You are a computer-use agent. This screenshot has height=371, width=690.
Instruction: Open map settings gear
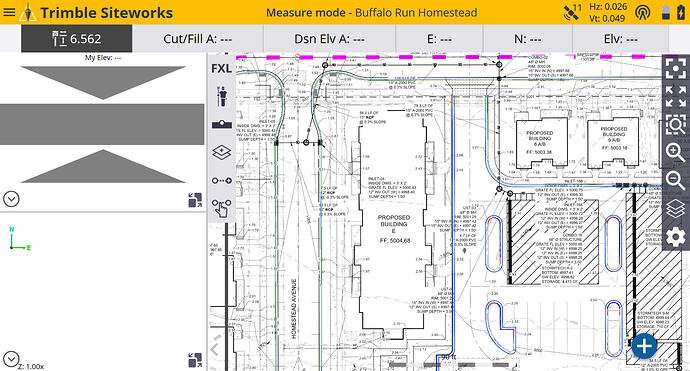coord(675,237)
